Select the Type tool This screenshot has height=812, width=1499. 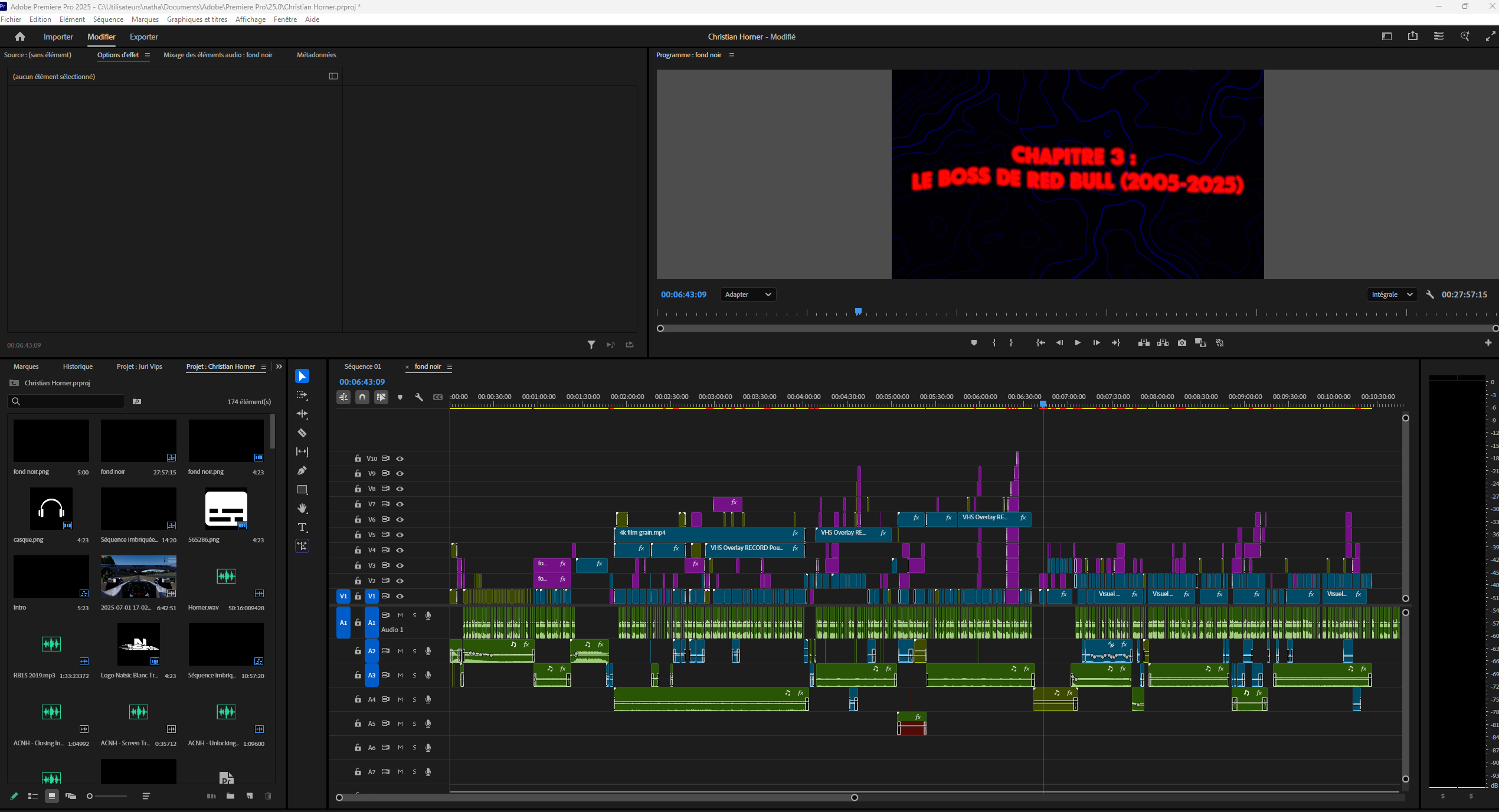click(302, 528)
